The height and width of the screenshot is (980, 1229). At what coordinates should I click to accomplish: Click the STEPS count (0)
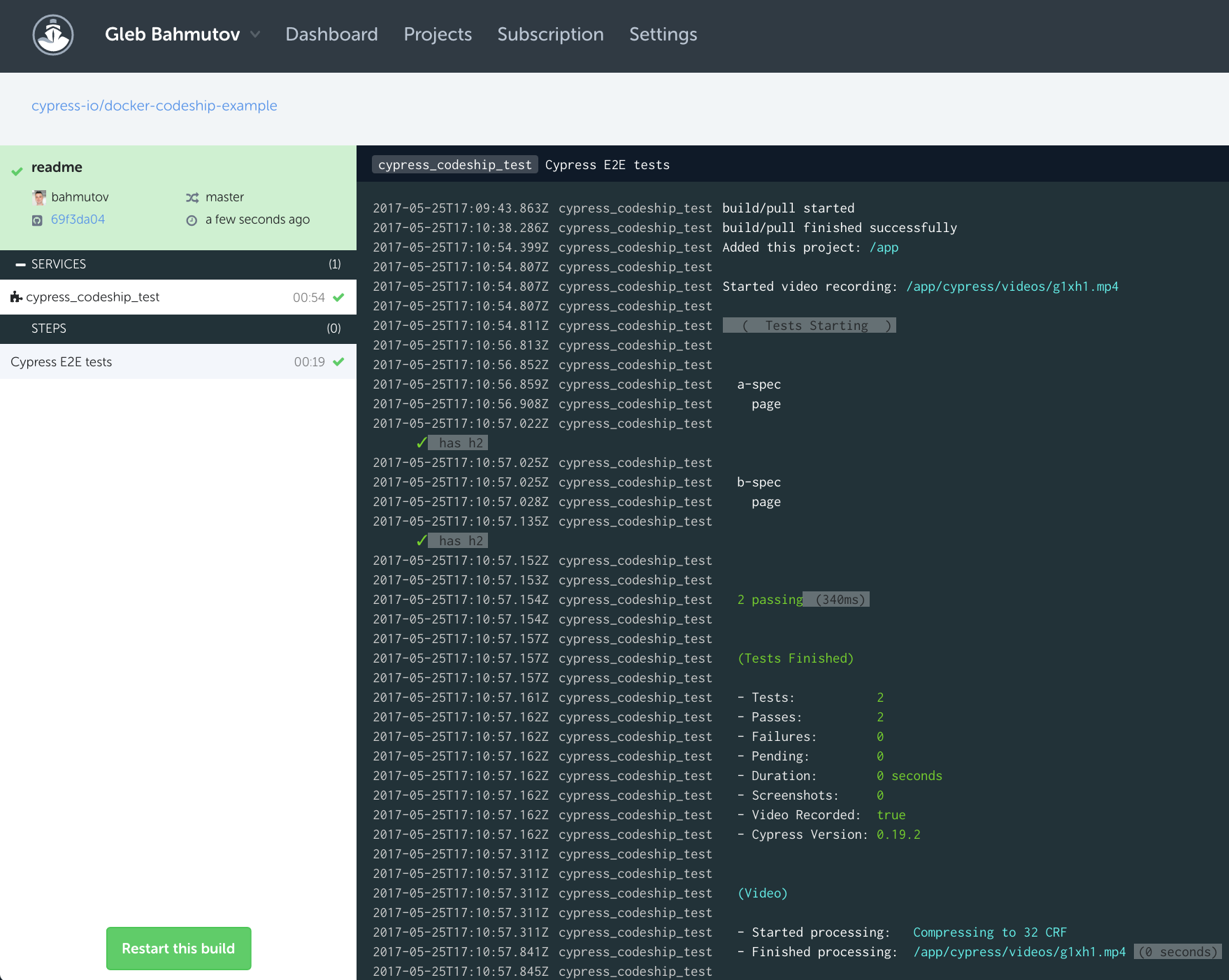point(333,329)
